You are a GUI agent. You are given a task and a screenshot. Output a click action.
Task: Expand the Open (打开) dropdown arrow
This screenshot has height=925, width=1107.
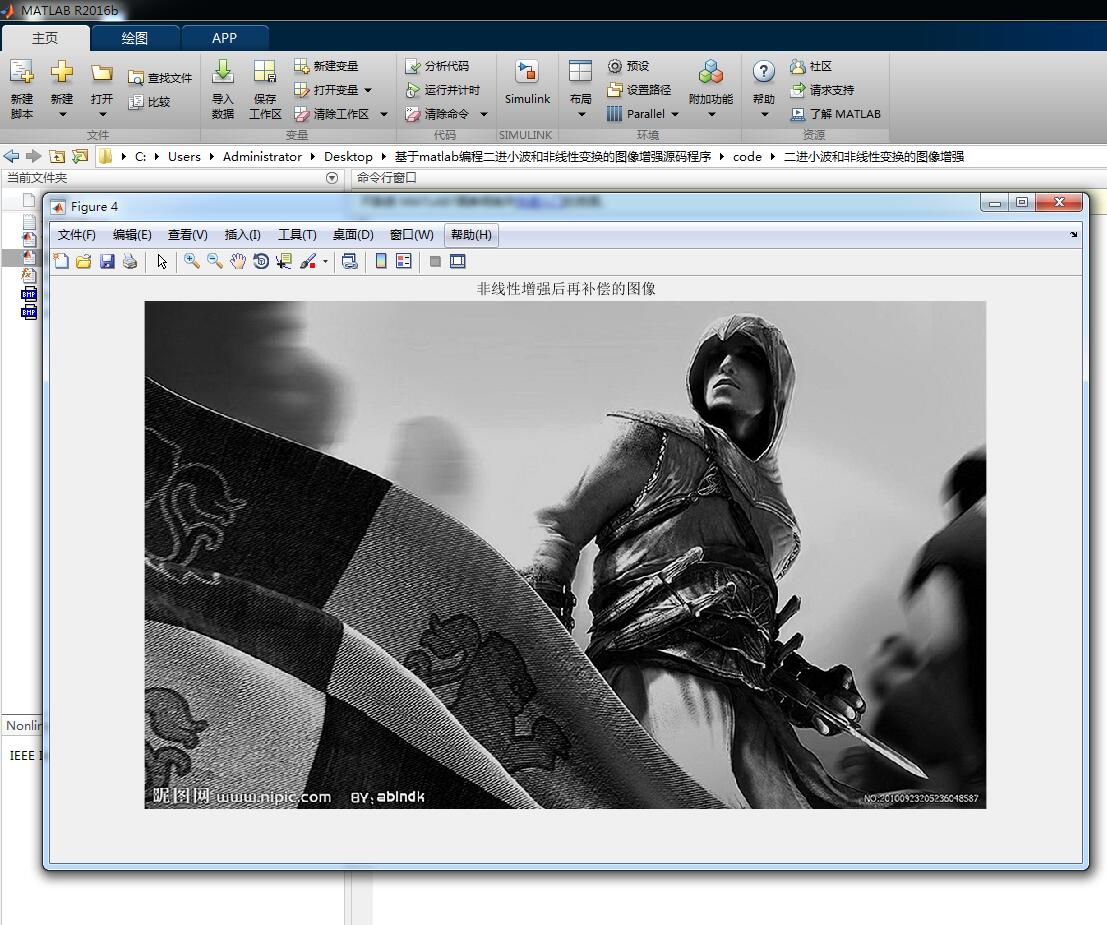[102, 114]
